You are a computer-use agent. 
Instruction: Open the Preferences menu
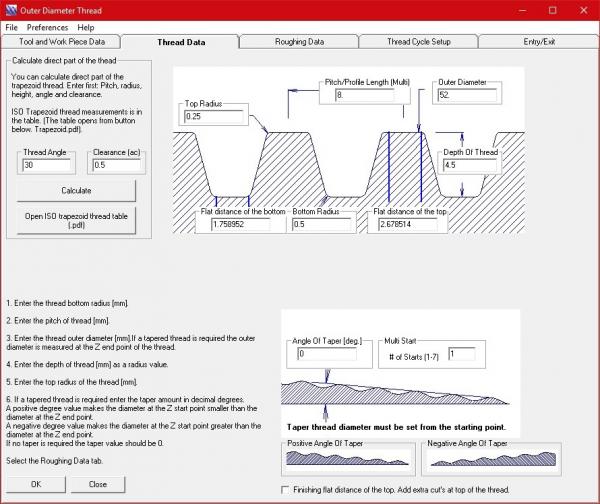[48, 27]
